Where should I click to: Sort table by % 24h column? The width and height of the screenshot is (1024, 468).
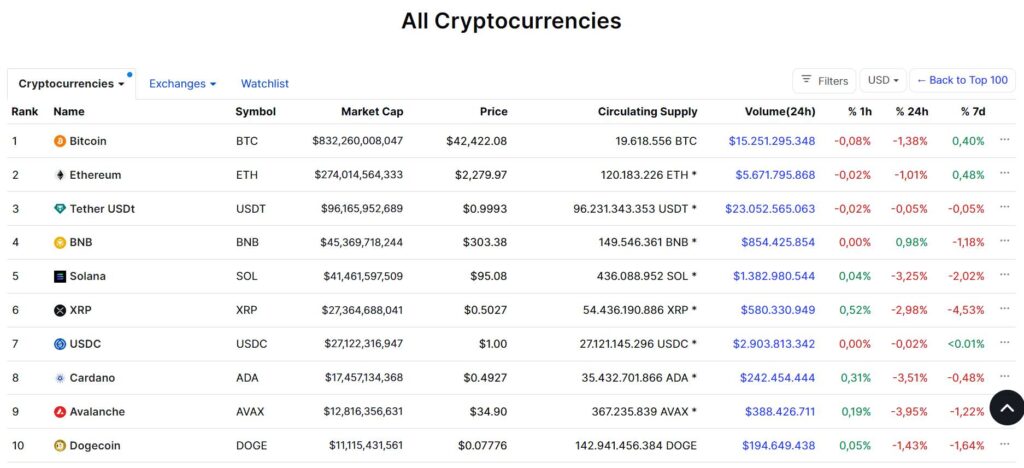(x=912, y=112)
